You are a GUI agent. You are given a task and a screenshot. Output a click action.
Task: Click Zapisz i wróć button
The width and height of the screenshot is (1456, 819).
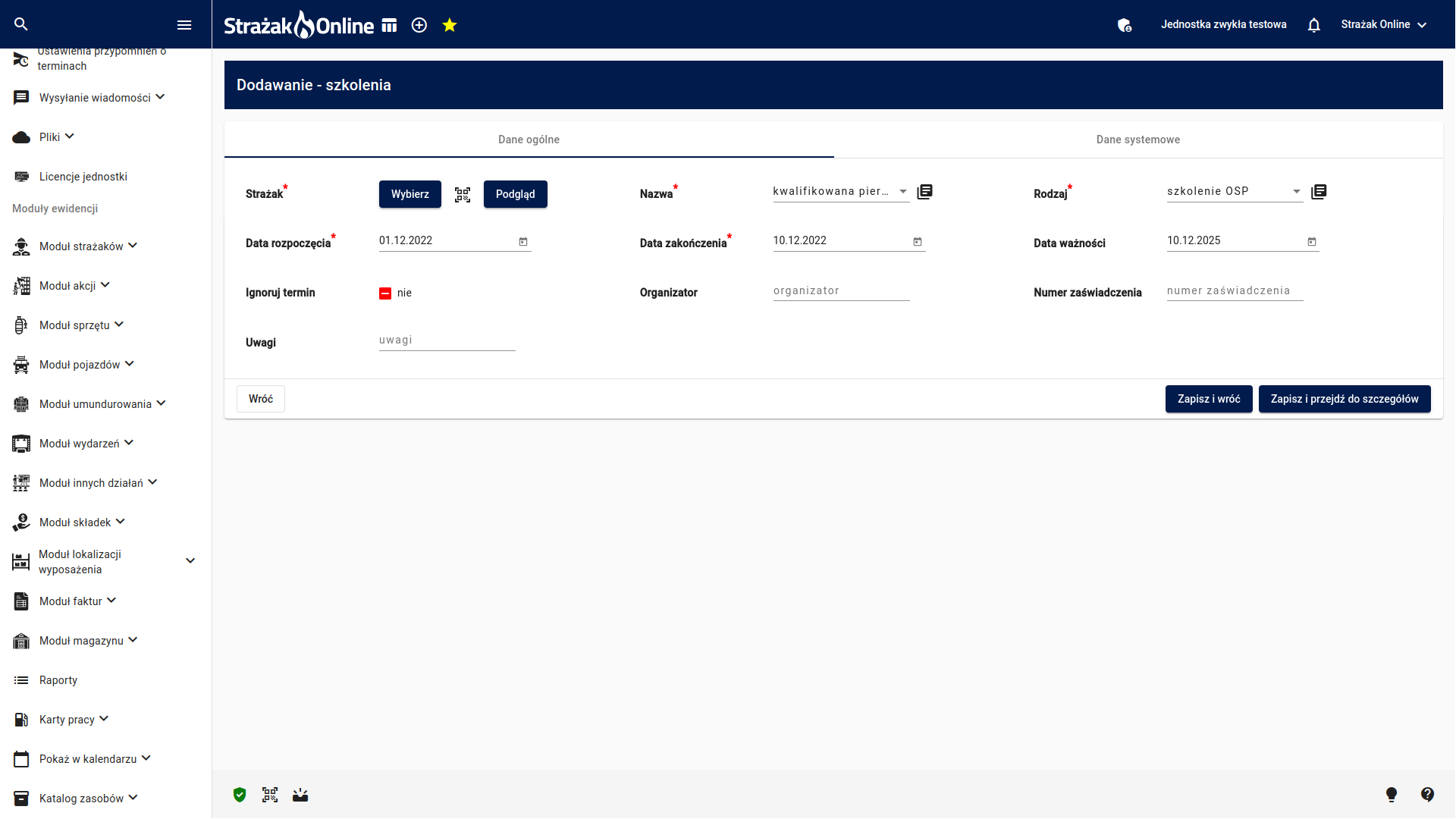pyautogui.click(x=1209, y=399)
